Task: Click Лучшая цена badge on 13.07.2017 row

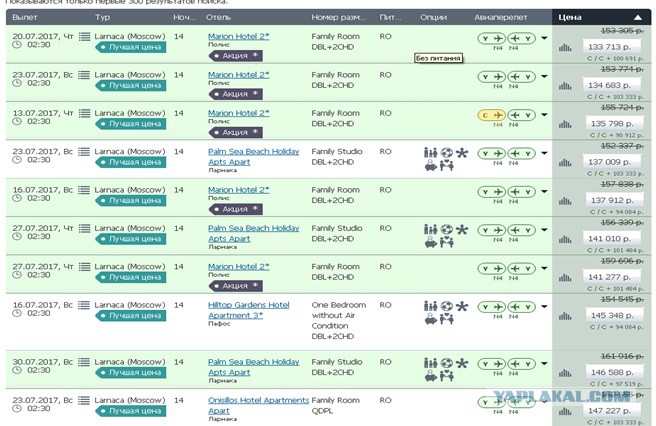Action: click(x=131, y=124)
